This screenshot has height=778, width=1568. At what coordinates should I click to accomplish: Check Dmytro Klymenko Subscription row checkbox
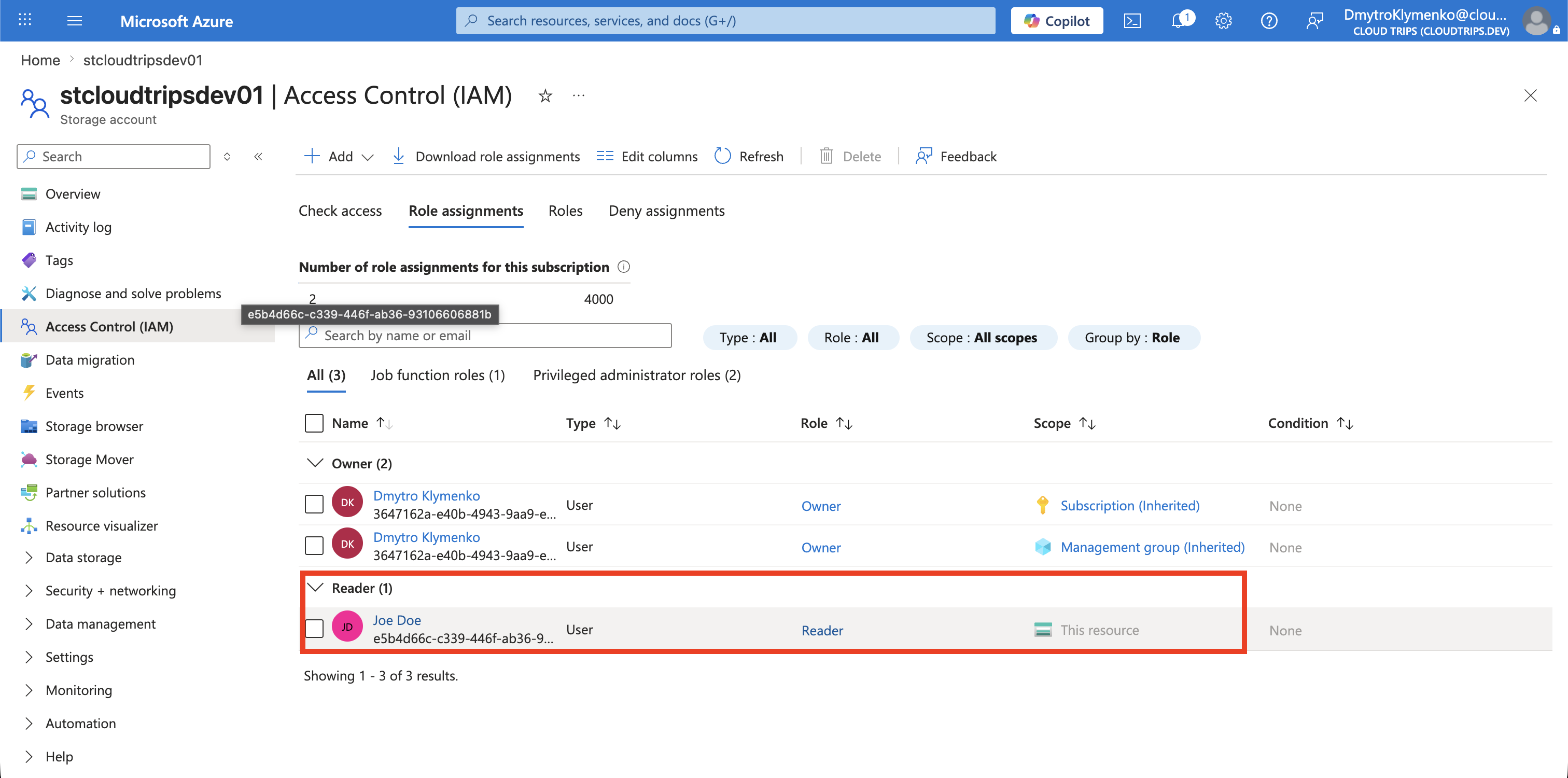tap(314, 504)
